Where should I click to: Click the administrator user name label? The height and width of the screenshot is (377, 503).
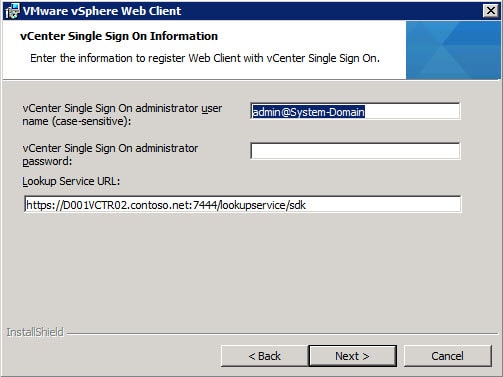point(122,115)
